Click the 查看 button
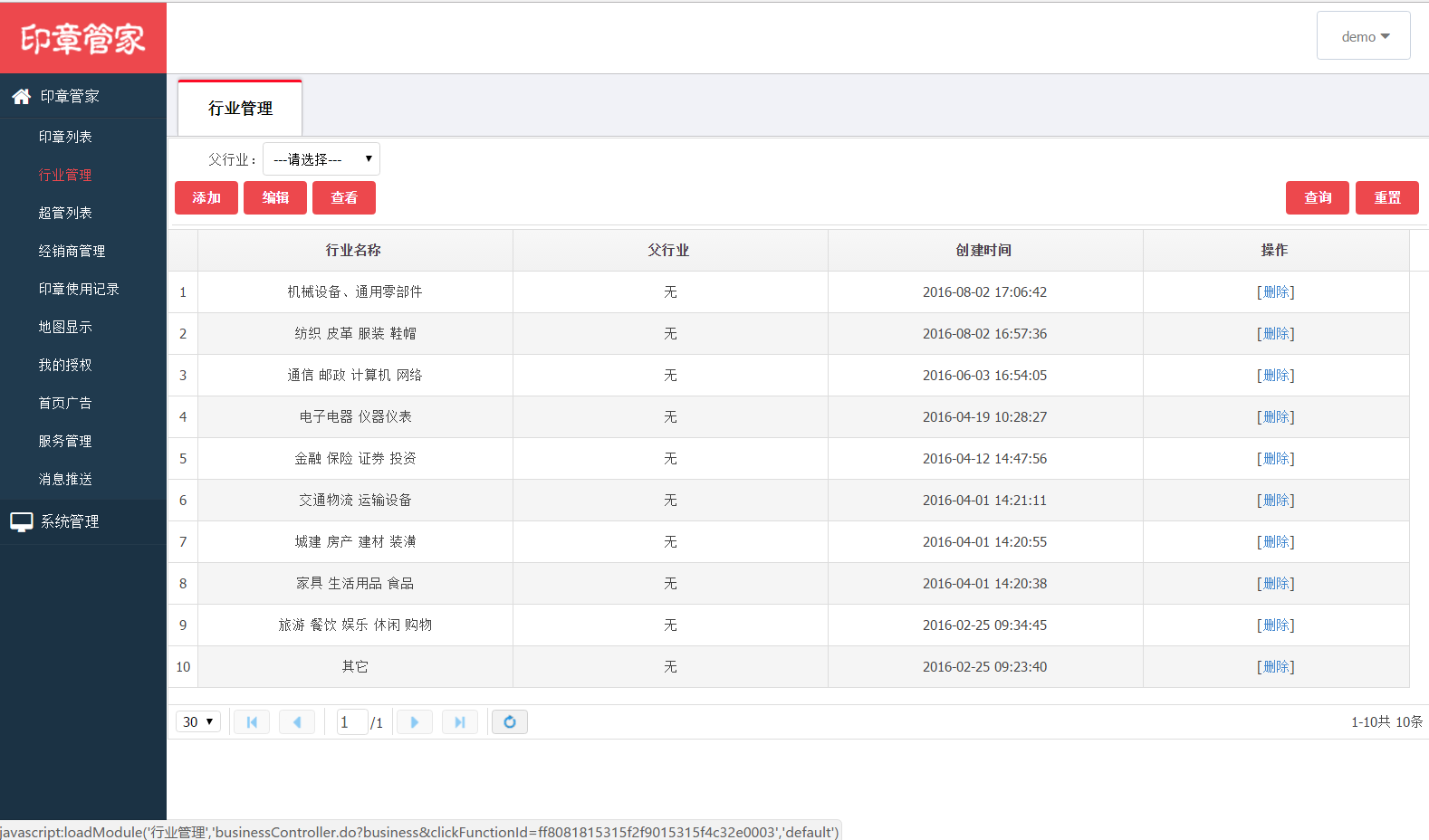This screenshot has height=840, width=1429. point(344,198)
